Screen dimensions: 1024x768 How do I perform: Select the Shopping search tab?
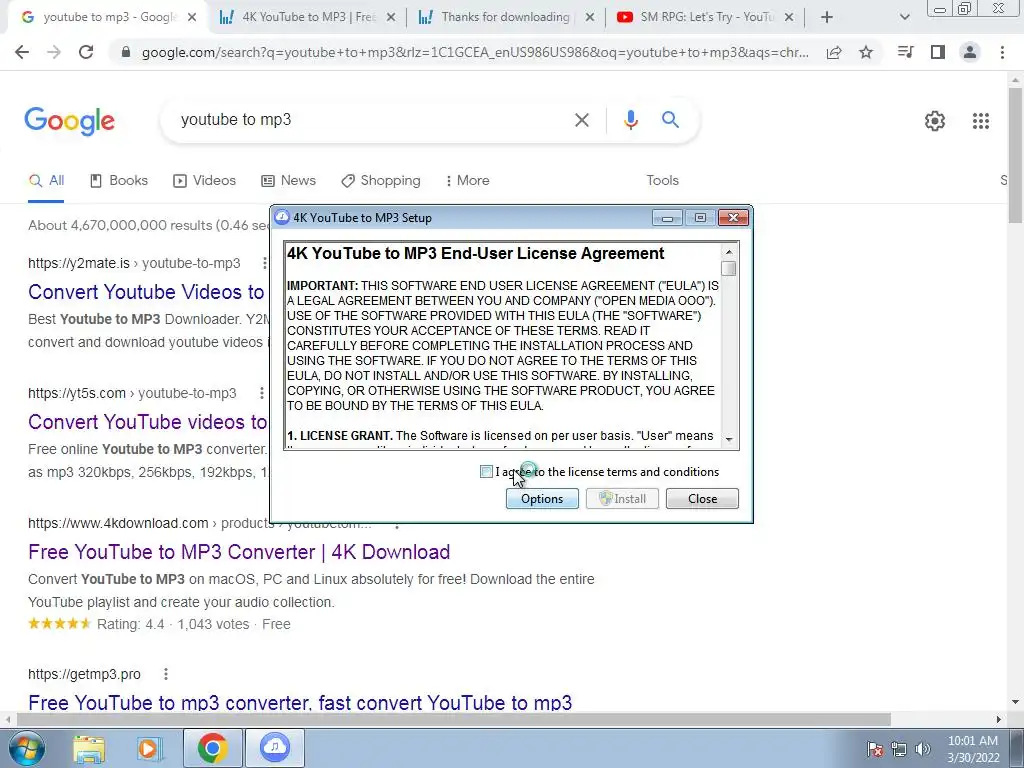click(381, 181)
